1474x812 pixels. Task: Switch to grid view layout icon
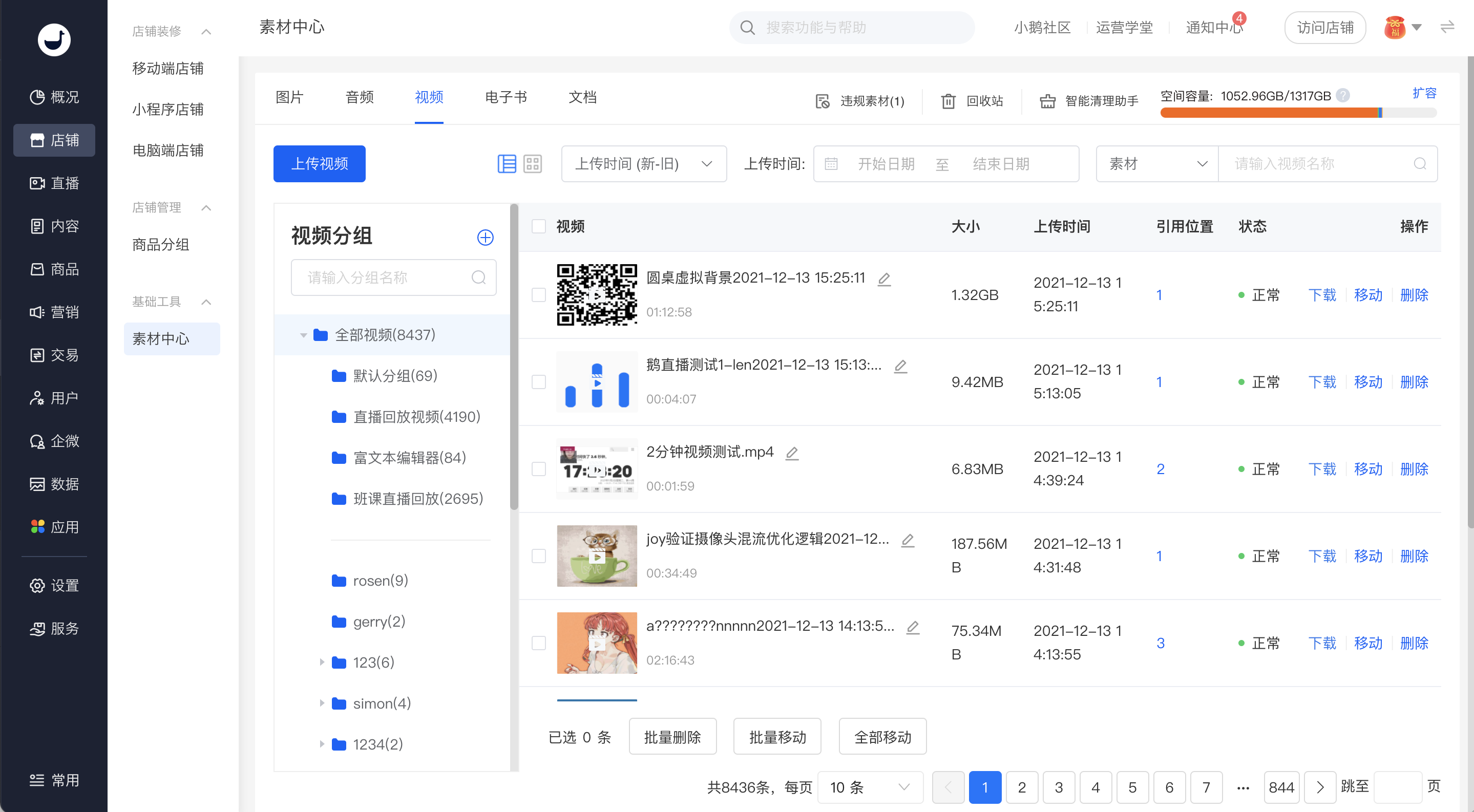[x=533, y=164]
